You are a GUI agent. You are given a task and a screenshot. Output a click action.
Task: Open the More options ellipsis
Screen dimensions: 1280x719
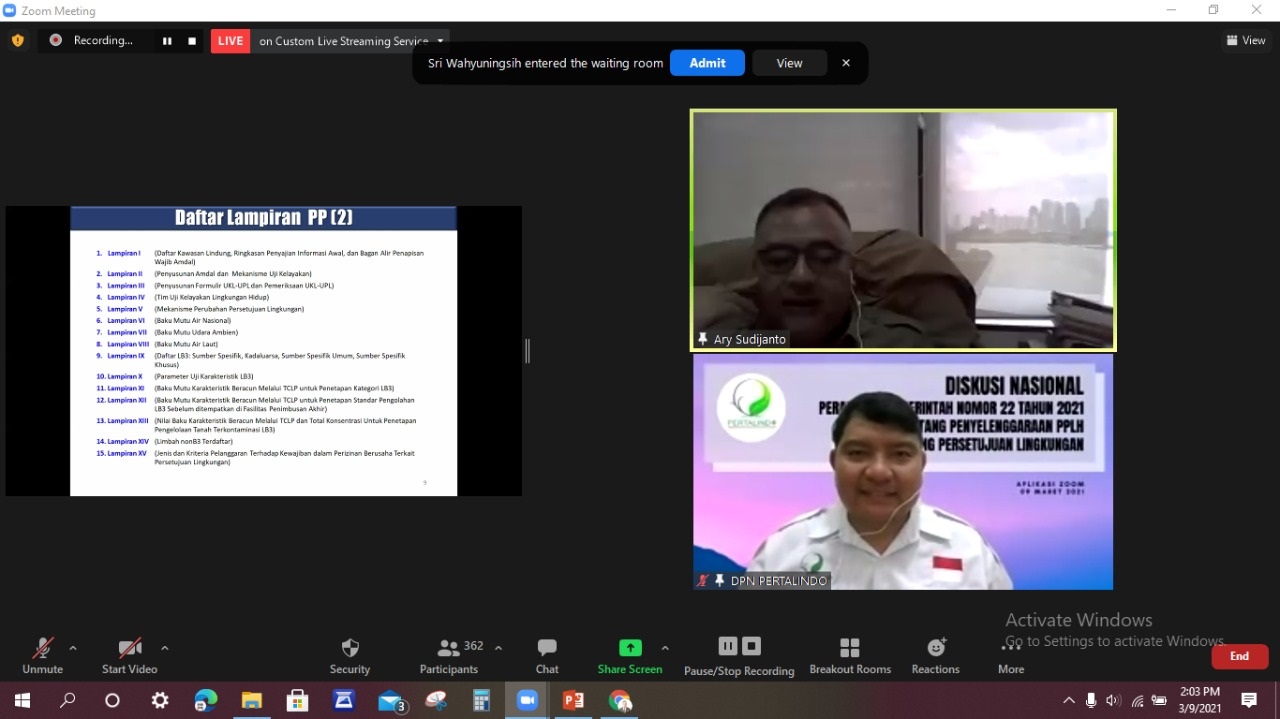click(1010, 648)
